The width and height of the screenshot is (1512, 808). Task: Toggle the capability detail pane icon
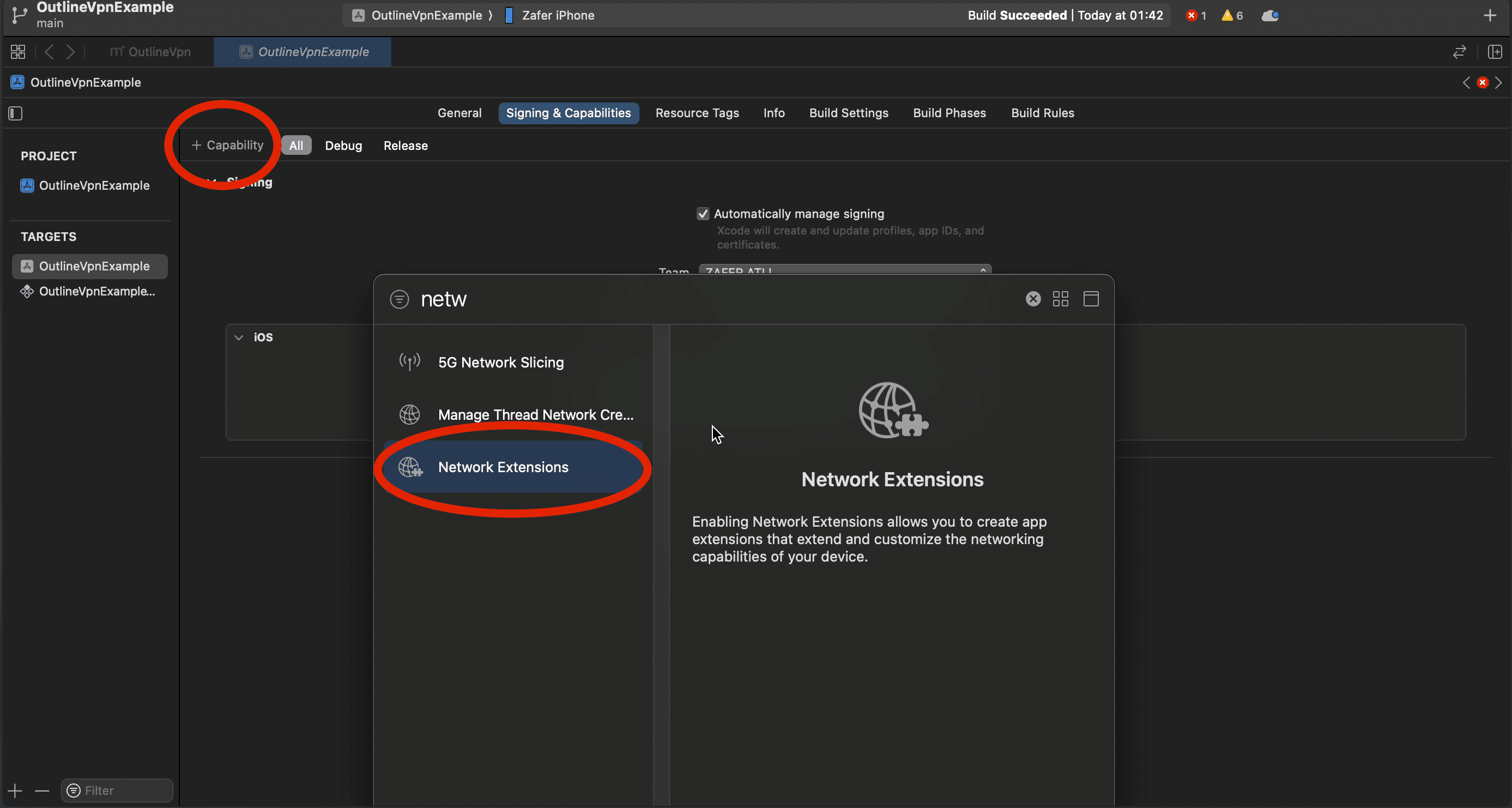click(1091, 299)
